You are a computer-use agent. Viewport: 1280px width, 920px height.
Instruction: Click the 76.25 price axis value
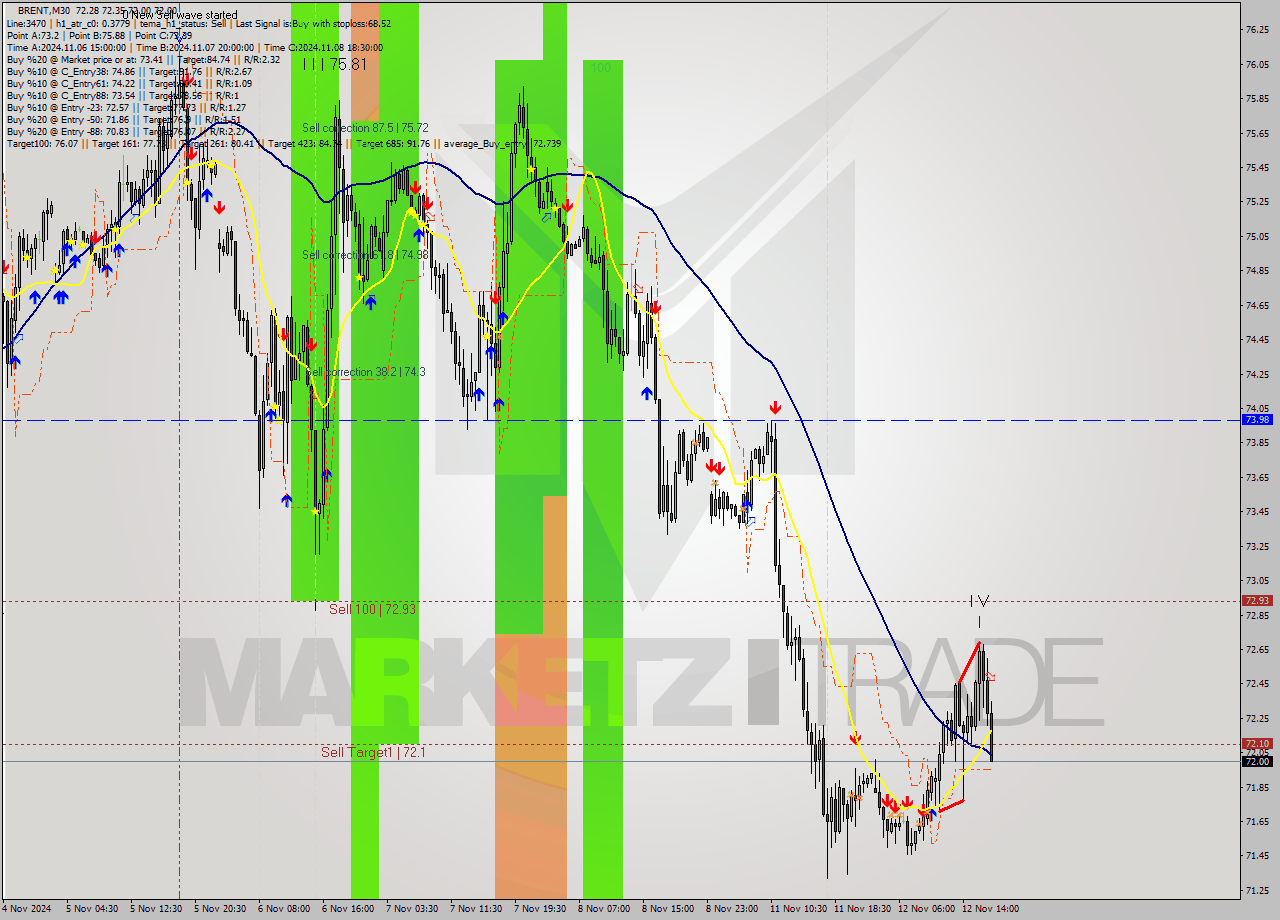coord(1257,30)
